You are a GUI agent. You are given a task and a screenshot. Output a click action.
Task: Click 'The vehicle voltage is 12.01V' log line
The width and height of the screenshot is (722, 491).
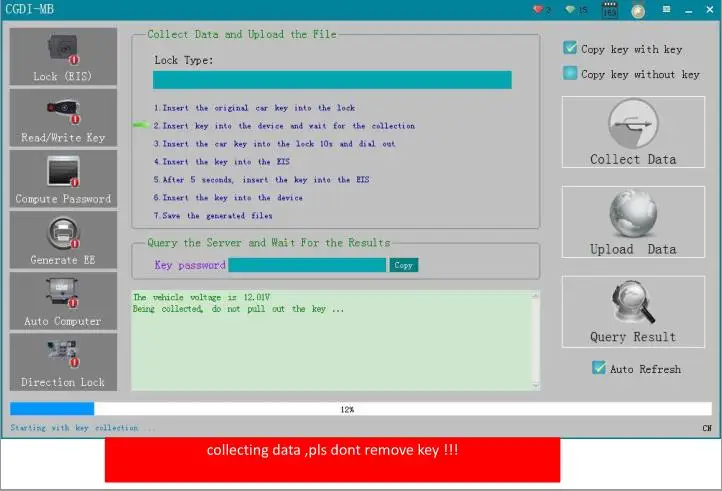202,297
